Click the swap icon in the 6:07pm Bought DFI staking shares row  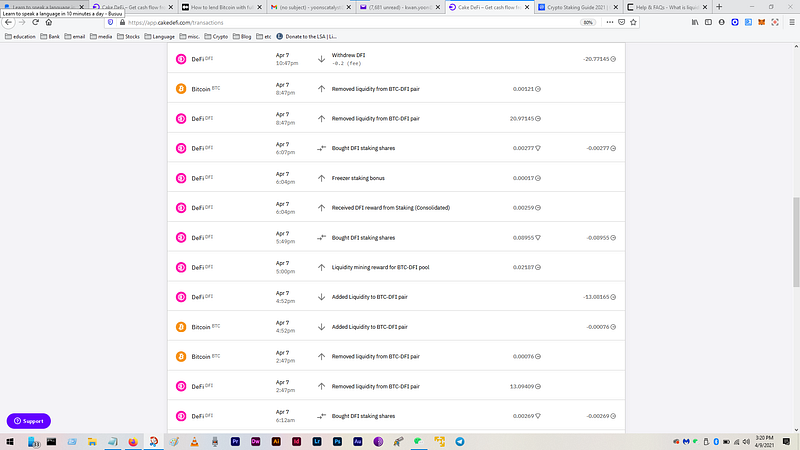pyautogui.click(x=321, y=148)
